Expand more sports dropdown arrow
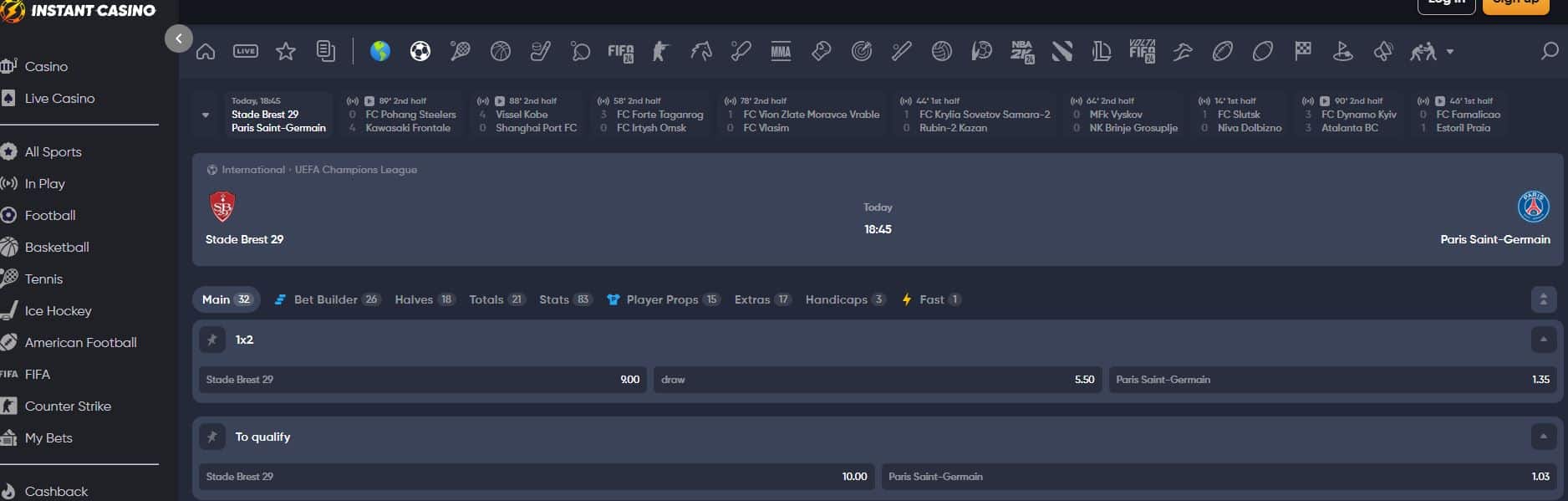Screen dimensions: 1568x501 1450,52
